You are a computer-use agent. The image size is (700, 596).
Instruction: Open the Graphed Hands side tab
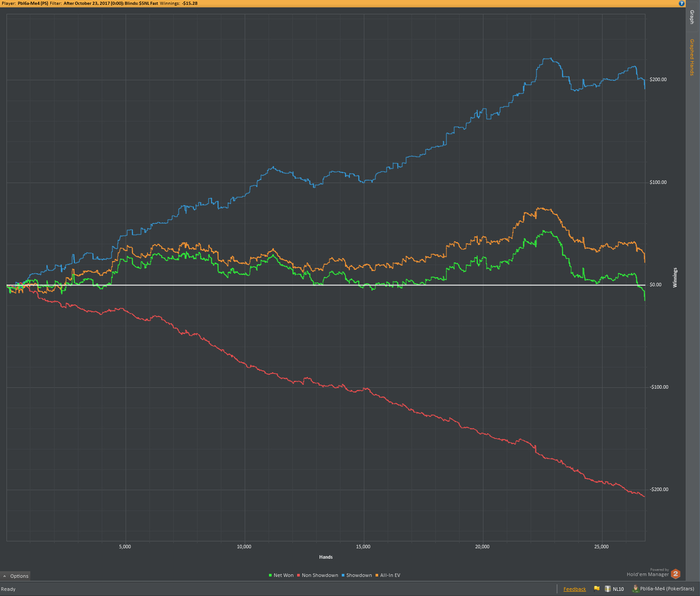pos(692,57)
